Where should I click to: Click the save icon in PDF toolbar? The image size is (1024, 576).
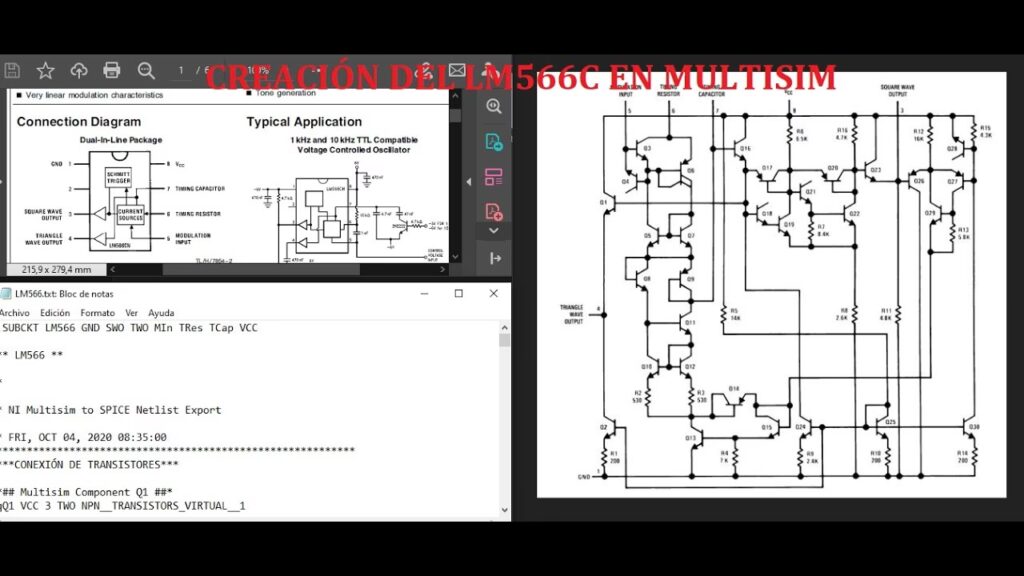pos(12,70)
